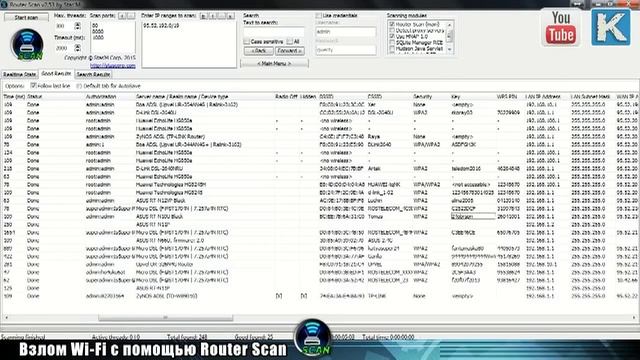Toggle the Case sensitive checkbox

click(x=247, y=42)
